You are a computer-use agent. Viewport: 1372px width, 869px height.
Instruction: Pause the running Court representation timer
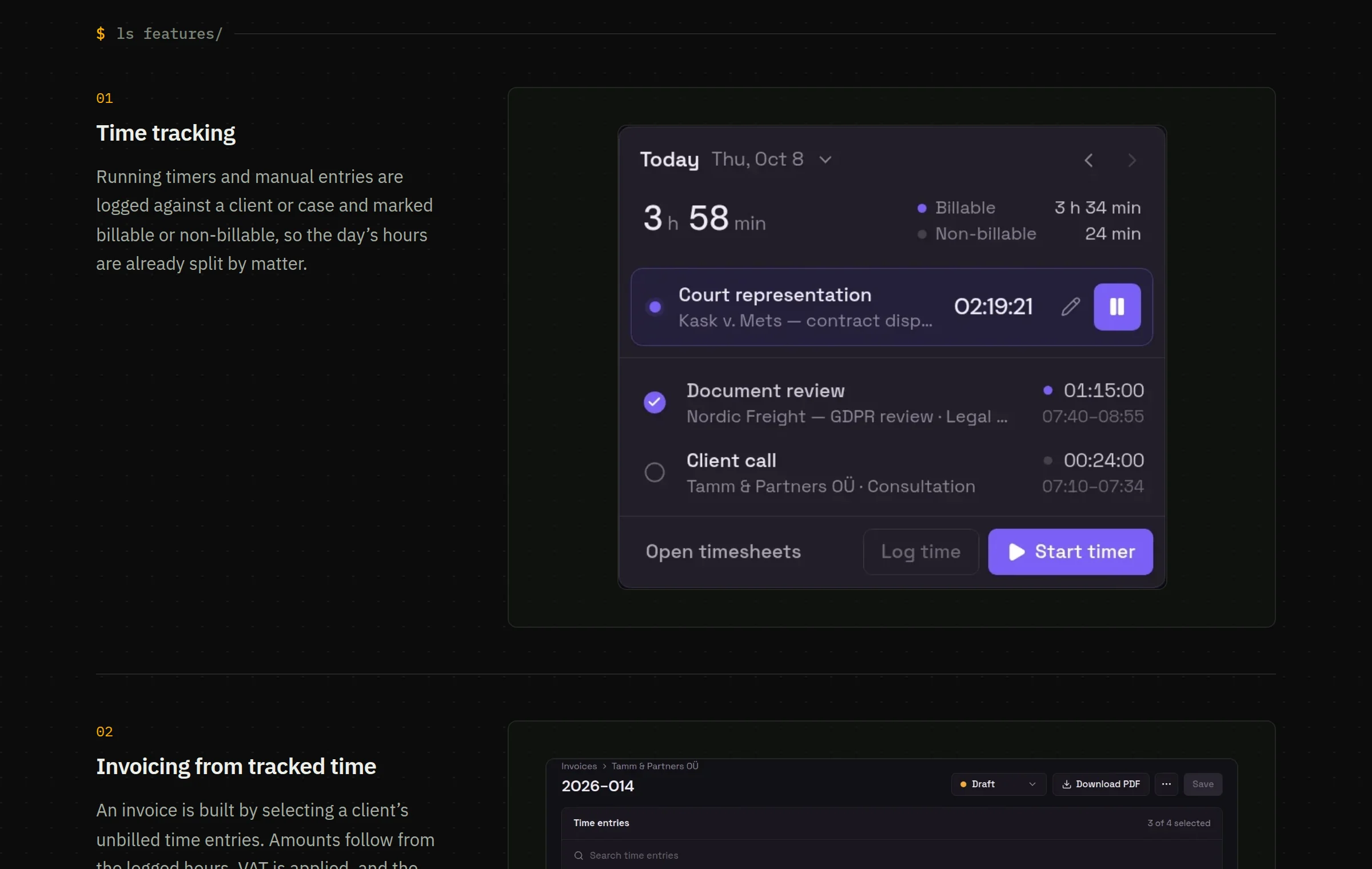(1117, 307)
